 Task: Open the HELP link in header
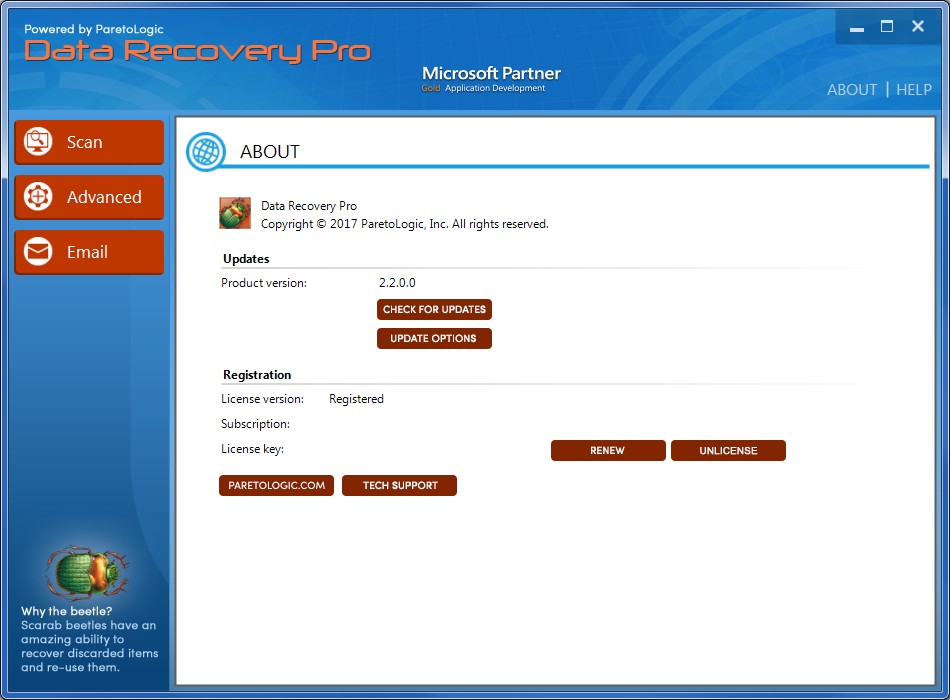(x=914, y=90)
